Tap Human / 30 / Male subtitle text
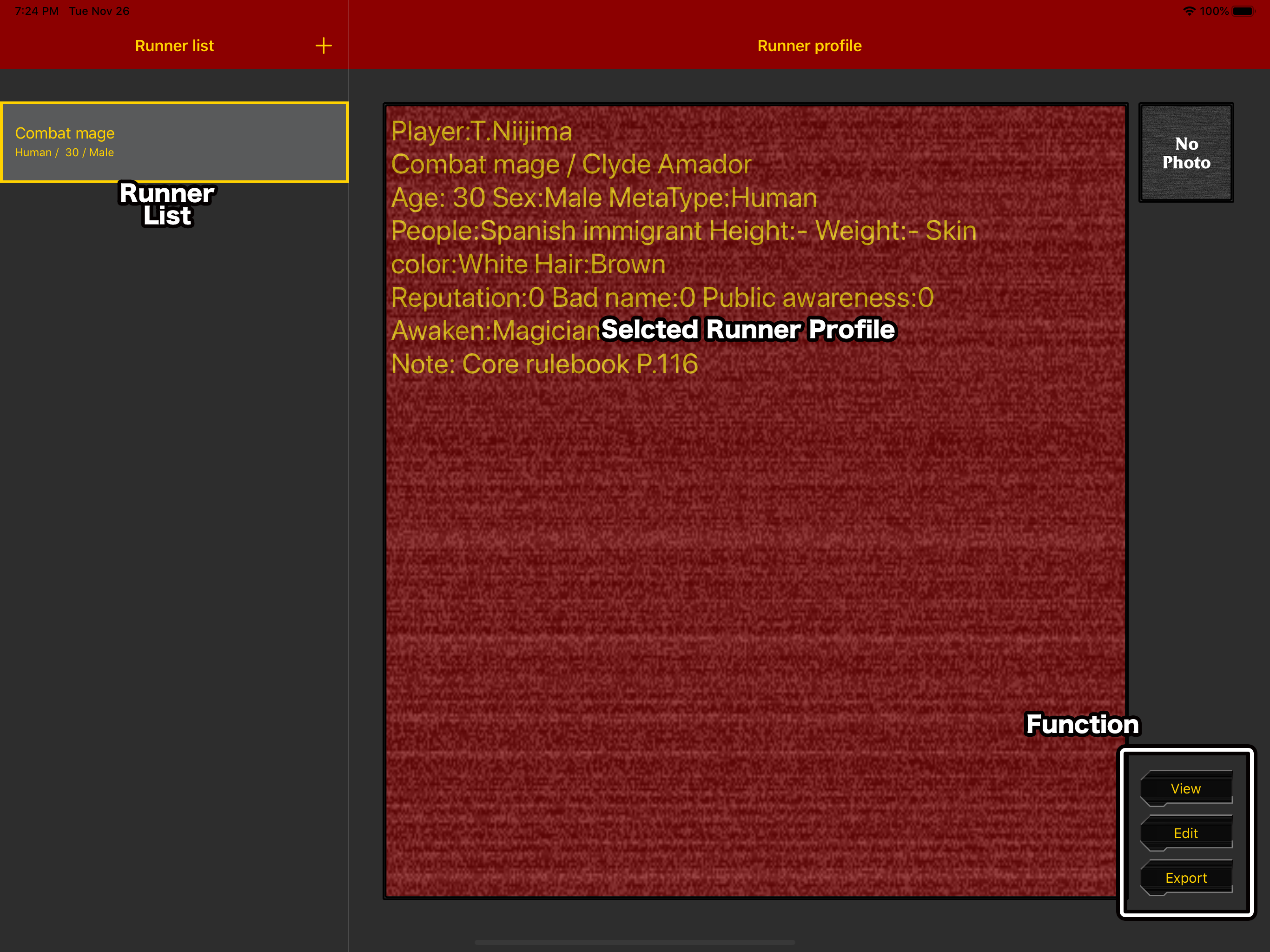This screenshot has height=952, width=1270. click(x=64, y=153)
